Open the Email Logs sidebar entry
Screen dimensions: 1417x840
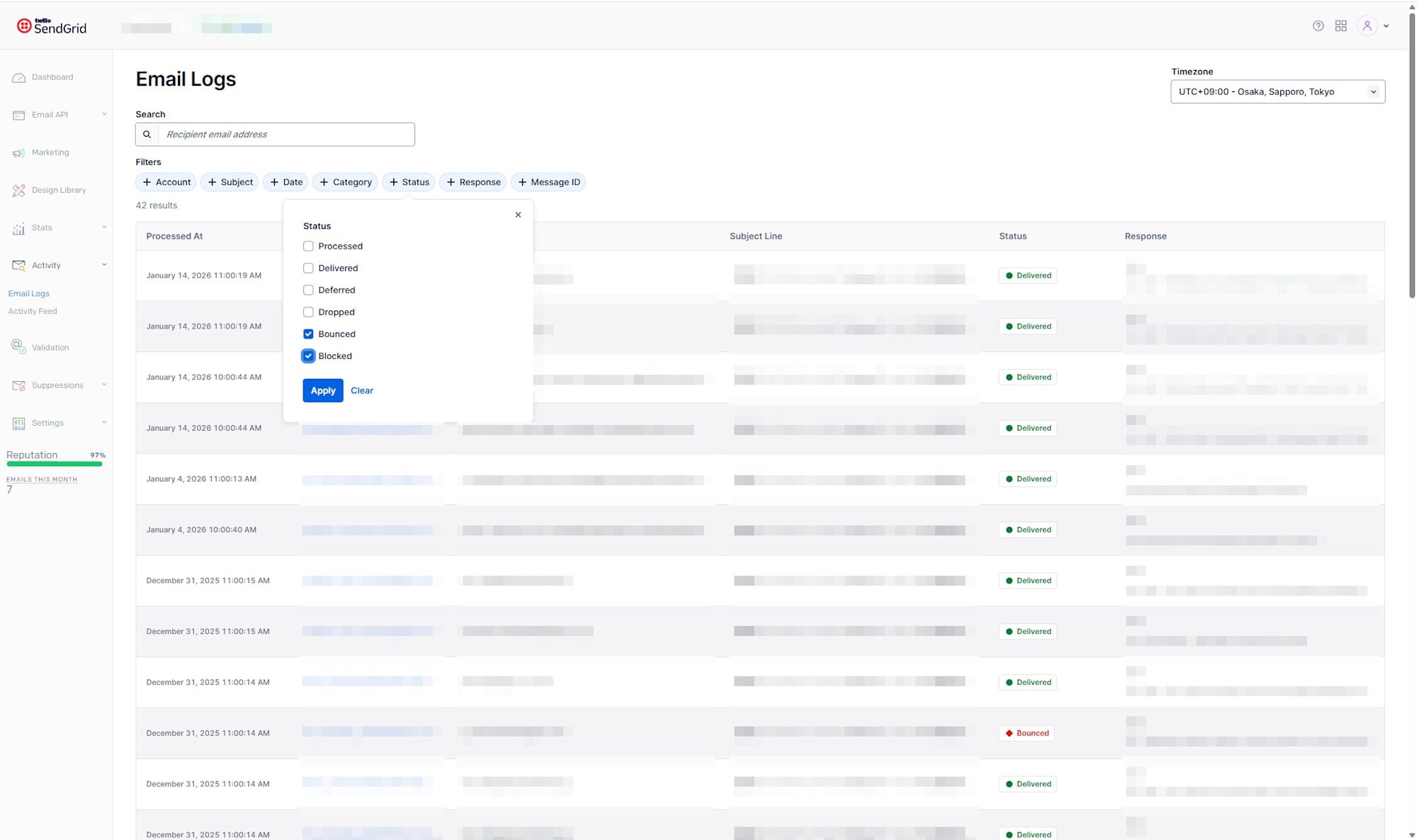click(28, 293)
